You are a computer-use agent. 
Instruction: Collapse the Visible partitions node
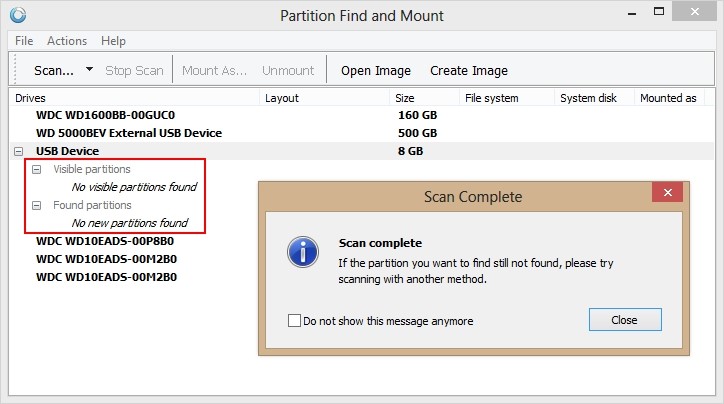click(x=36, y=169)
